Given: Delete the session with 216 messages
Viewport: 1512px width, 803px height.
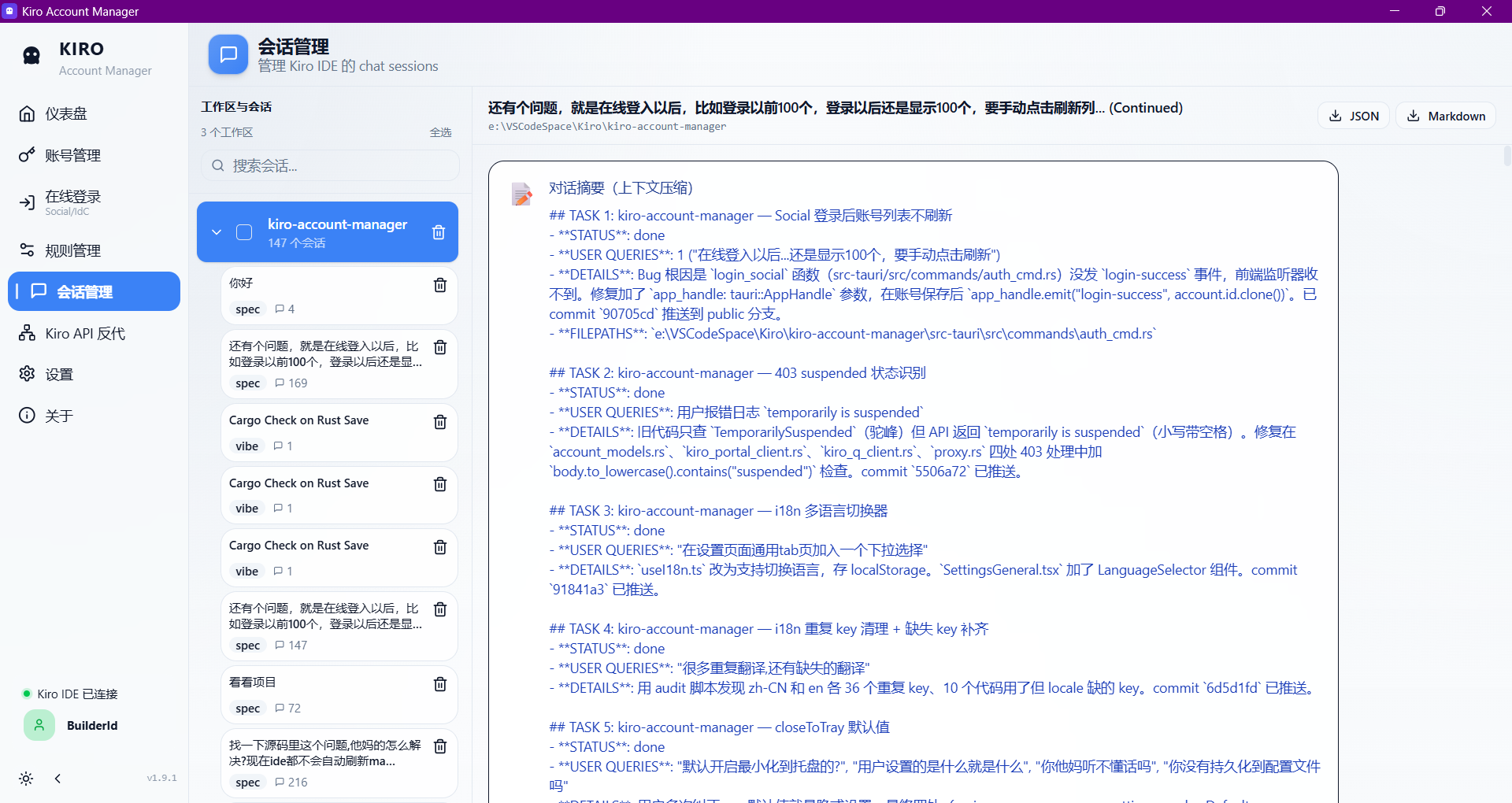Looking at the screenshot, I should pyautogui.click(x=440, y=746).
